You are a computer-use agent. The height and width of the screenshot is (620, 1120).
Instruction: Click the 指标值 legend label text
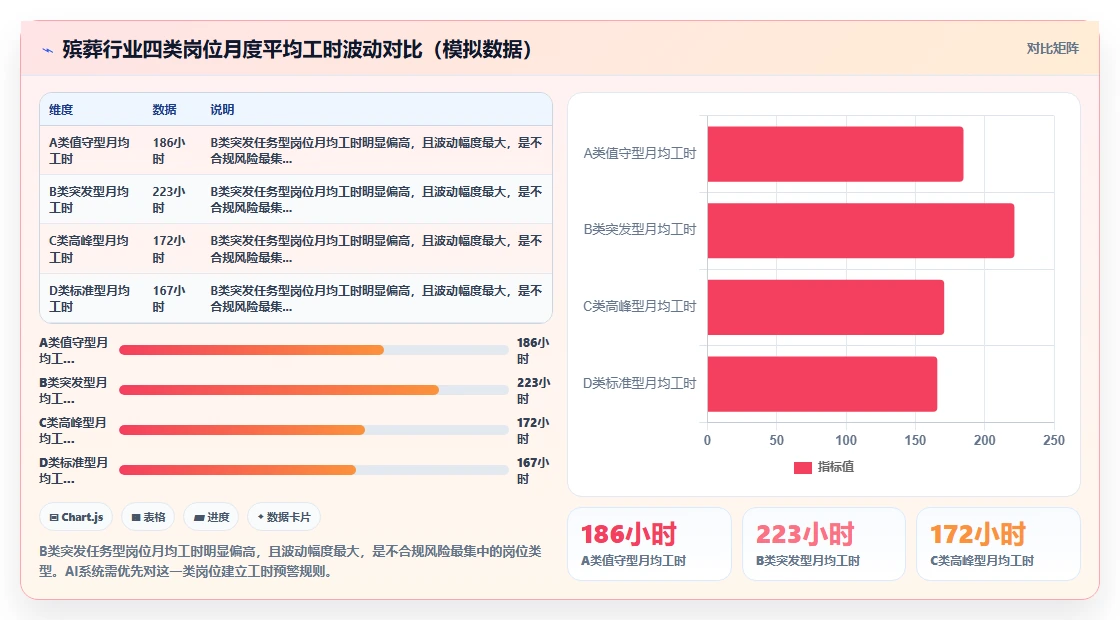pyautogui.click(x=836, y=467)
